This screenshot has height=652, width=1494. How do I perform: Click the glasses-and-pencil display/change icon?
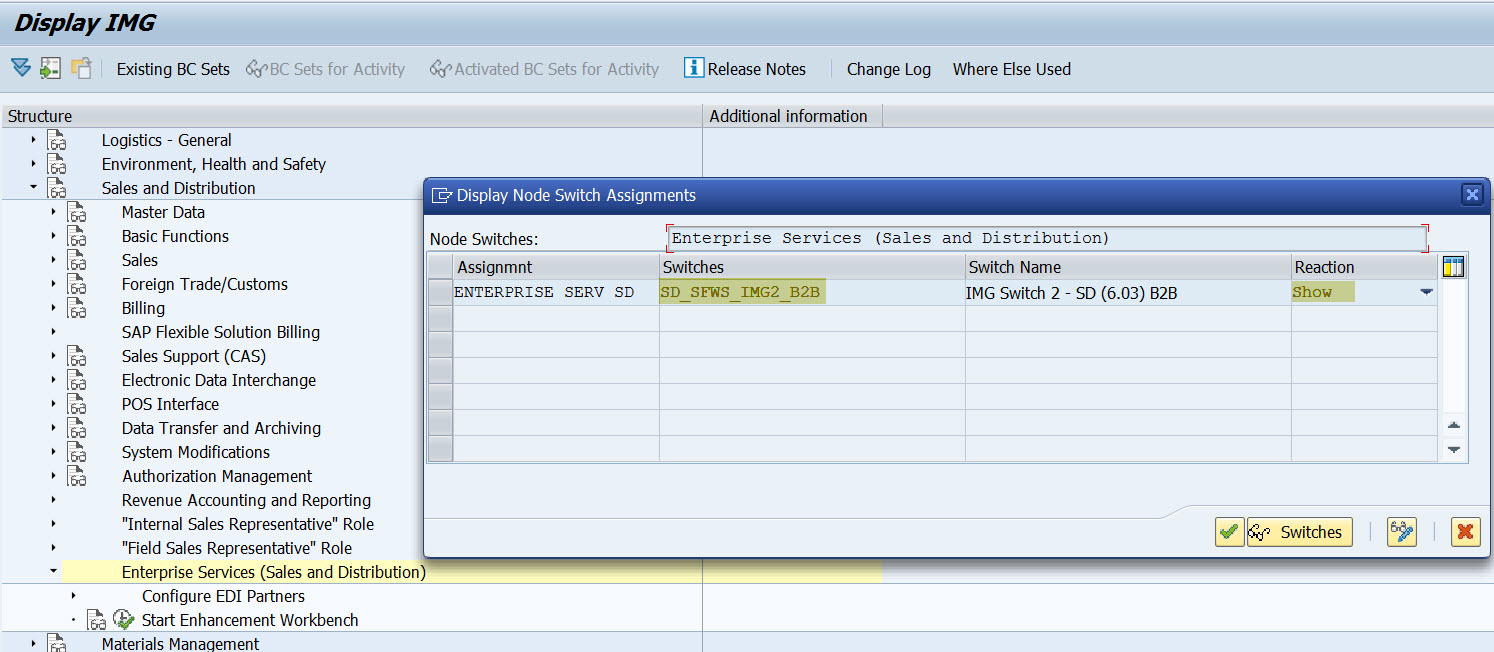tap(1401, 532)
